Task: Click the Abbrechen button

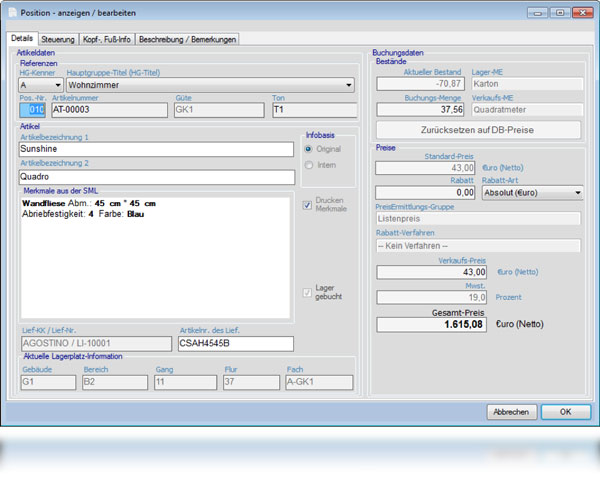Action: point(512,412)
